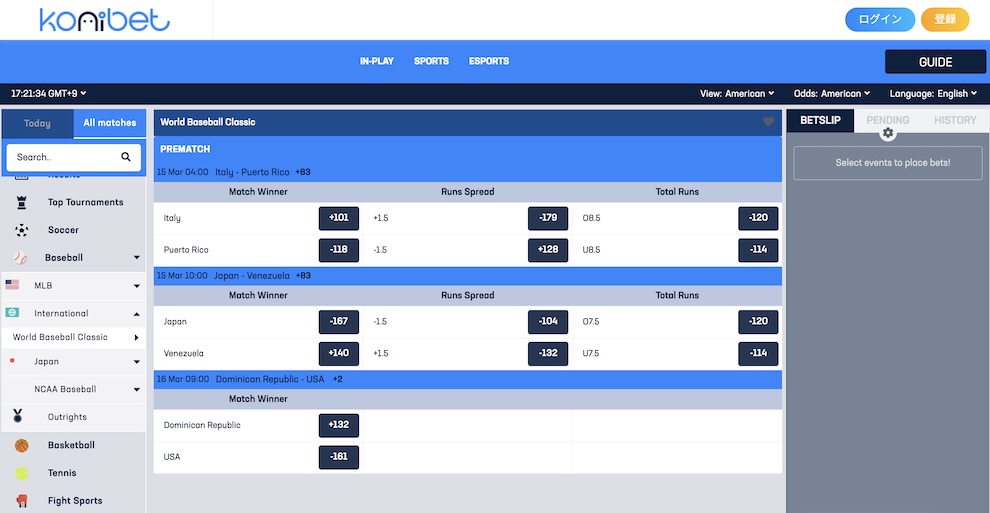Switch to the All matches tab

110,123
